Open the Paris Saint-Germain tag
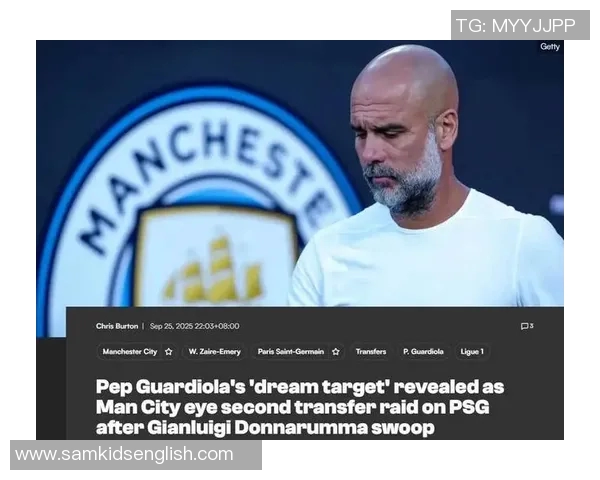 (291, 352)
